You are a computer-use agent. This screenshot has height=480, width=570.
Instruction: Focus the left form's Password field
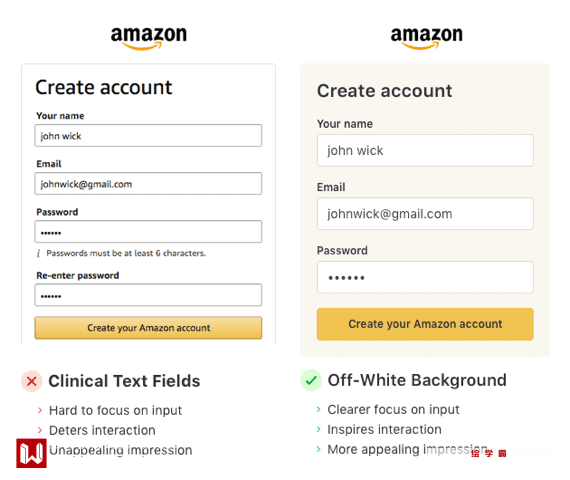coord(148,232)
